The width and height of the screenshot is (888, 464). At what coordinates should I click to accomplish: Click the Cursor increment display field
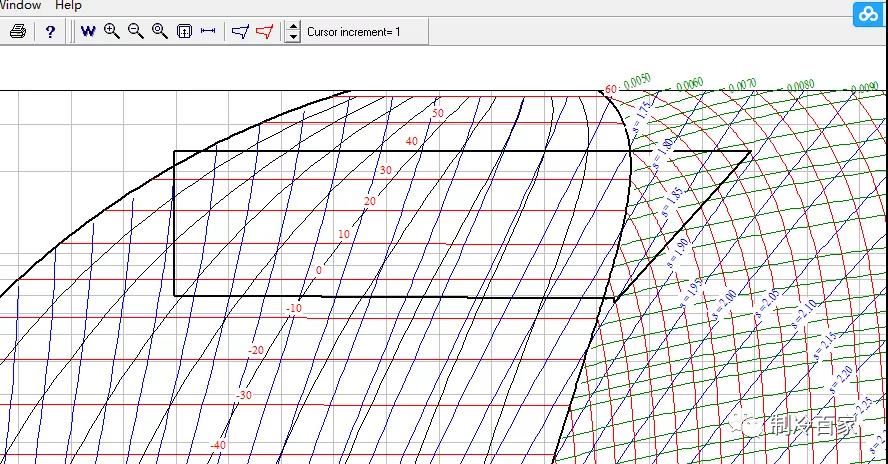[354, 32]
